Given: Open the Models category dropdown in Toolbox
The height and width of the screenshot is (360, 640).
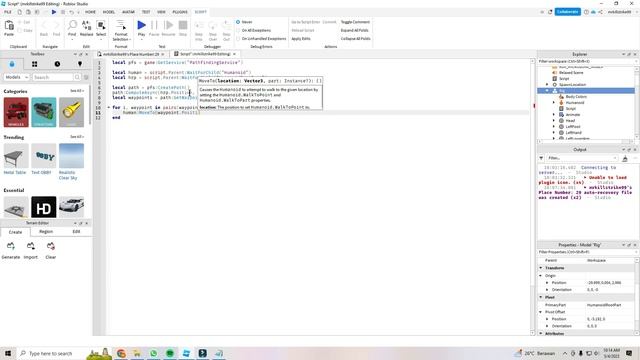Looking at the screenshot, I should point(16,77).
